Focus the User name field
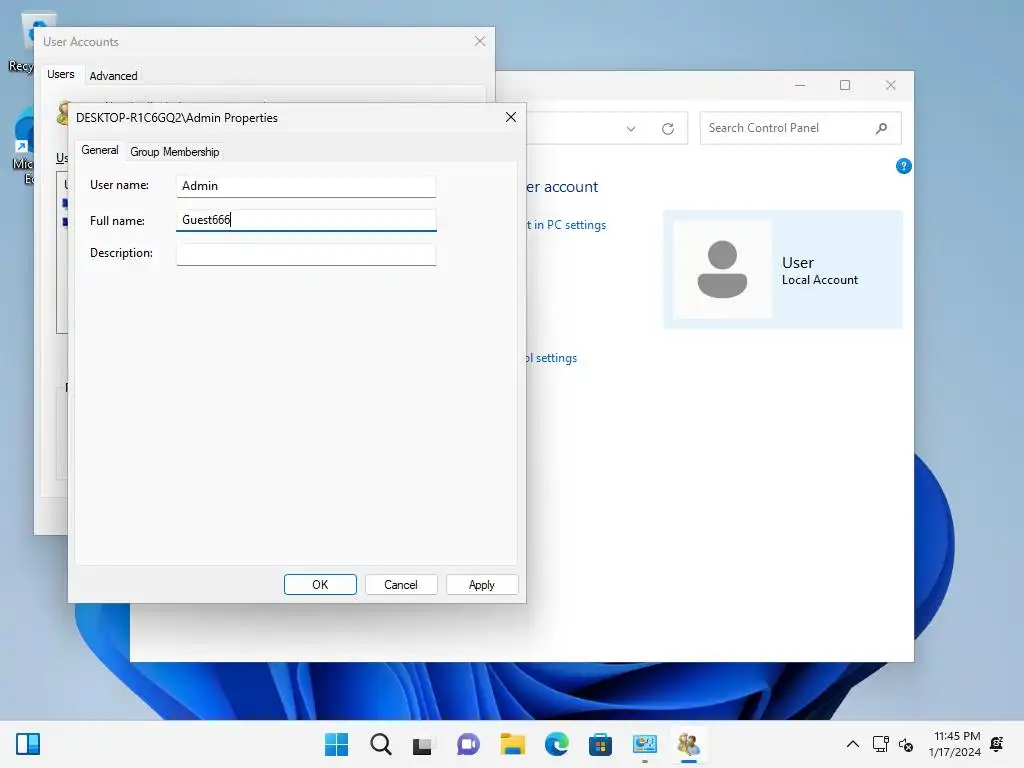Screen dimensions: 1024x768 (x=306, y=186)
